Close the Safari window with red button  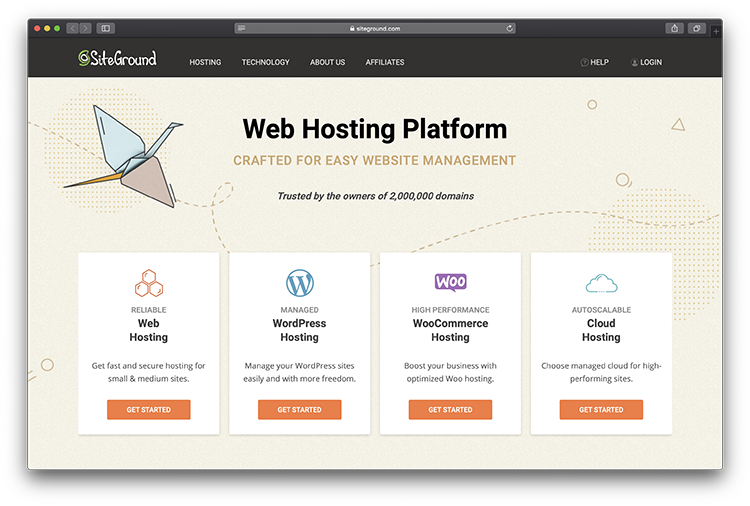click(37, 28)
